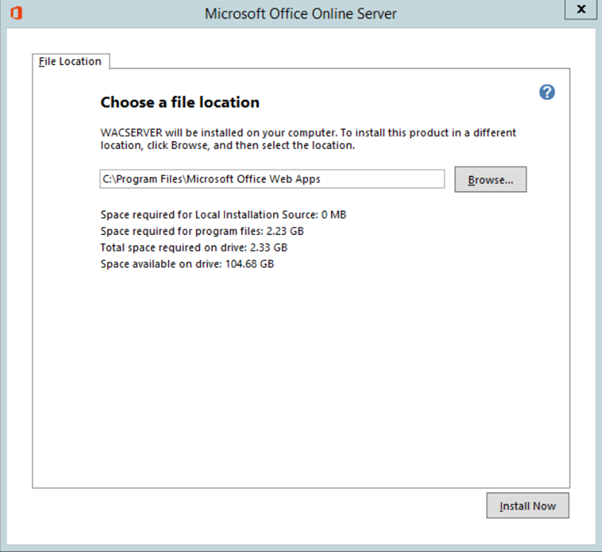Start setup with Install Now button
The image size is (602, 552).
tap(528, 506)
